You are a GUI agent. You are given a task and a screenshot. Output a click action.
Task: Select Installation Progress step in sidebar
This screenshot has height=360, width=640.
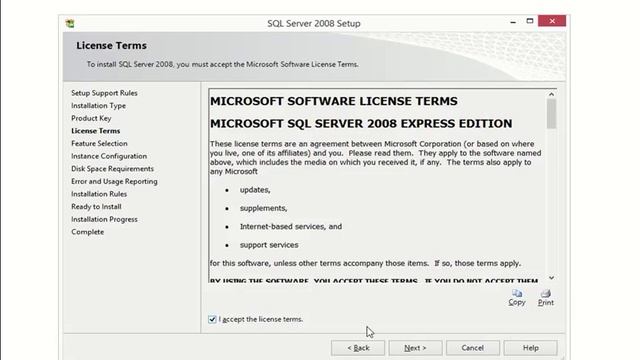point(104,220)
